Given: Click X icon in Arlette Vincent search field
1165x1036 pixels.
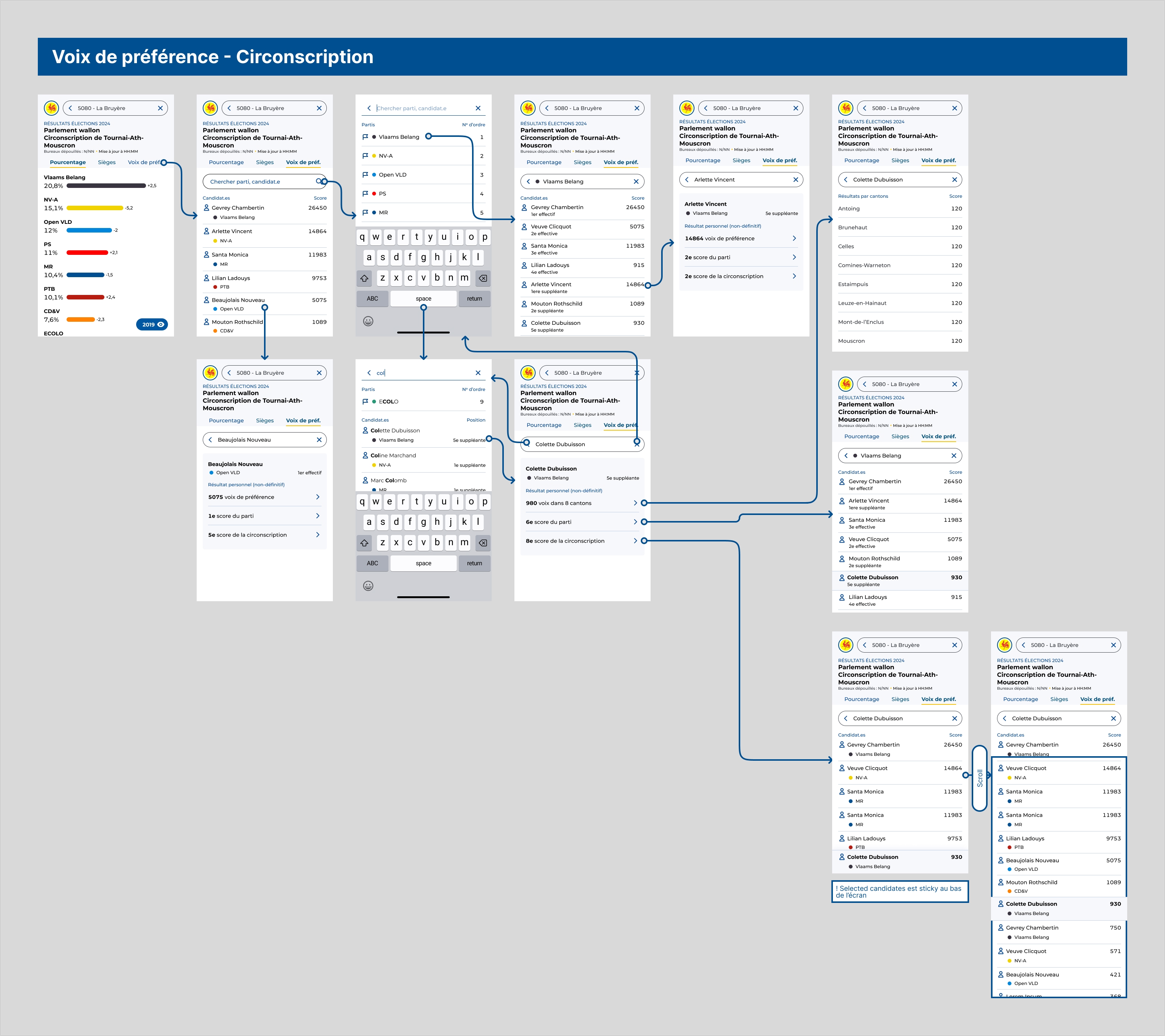Looking at the screenshot, I should [x=795, y=180].
